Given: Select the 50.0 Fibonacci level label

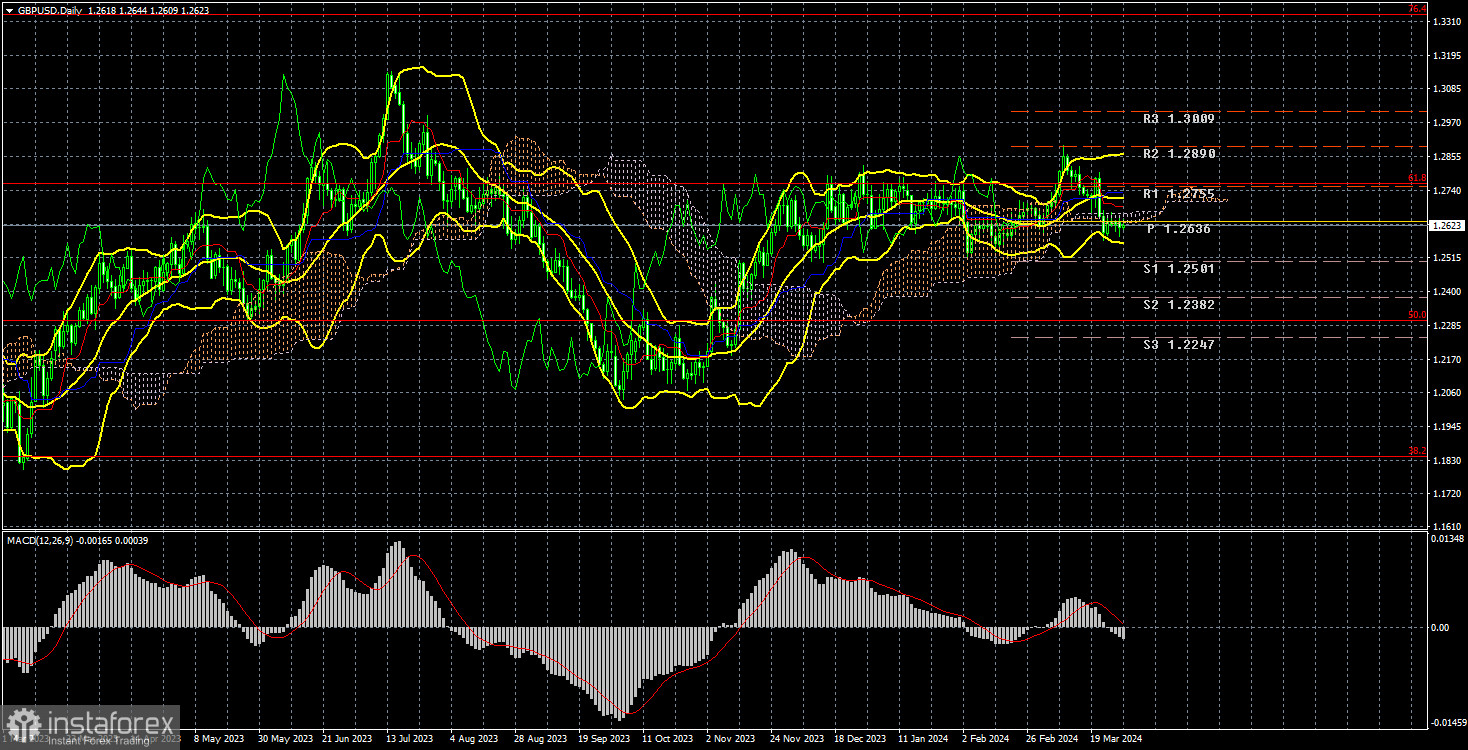Looking at the screenshot, I should click(1417, 315).
